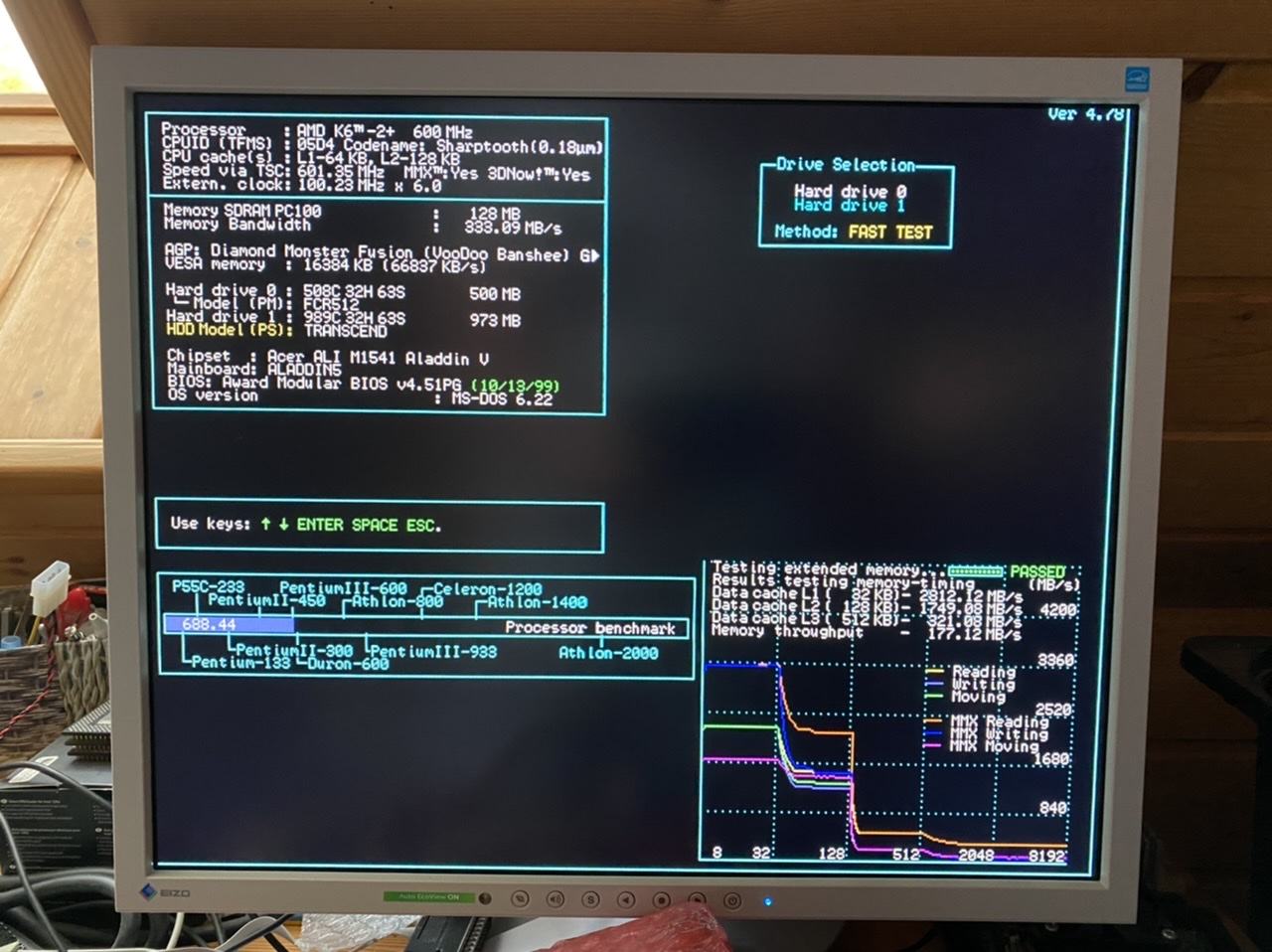The image size is (1272, 952).
Task: Click the Ver 4.78 version text
Action: [1086, 114]
